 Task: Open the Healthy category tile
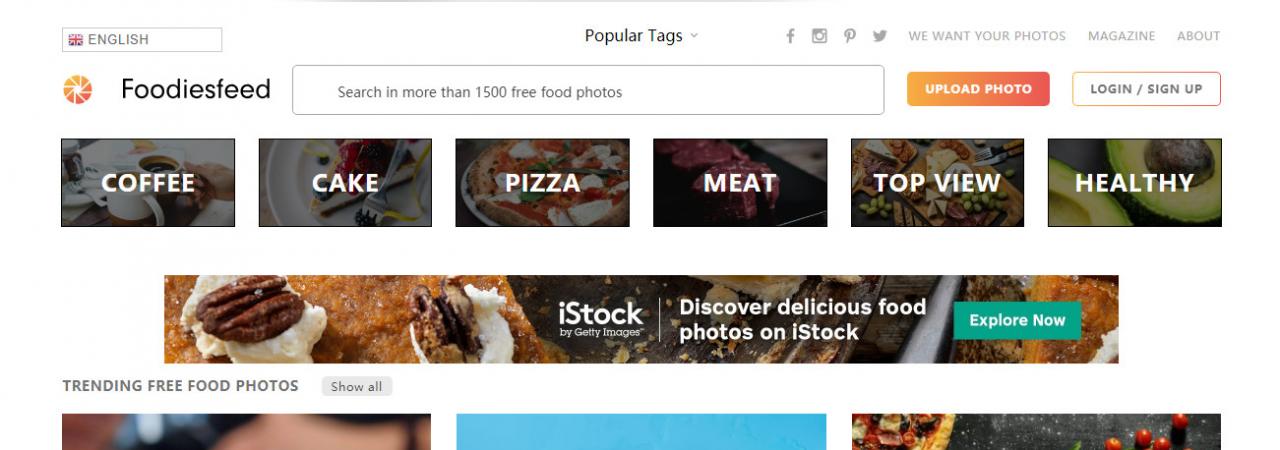tap(1134, 183)
